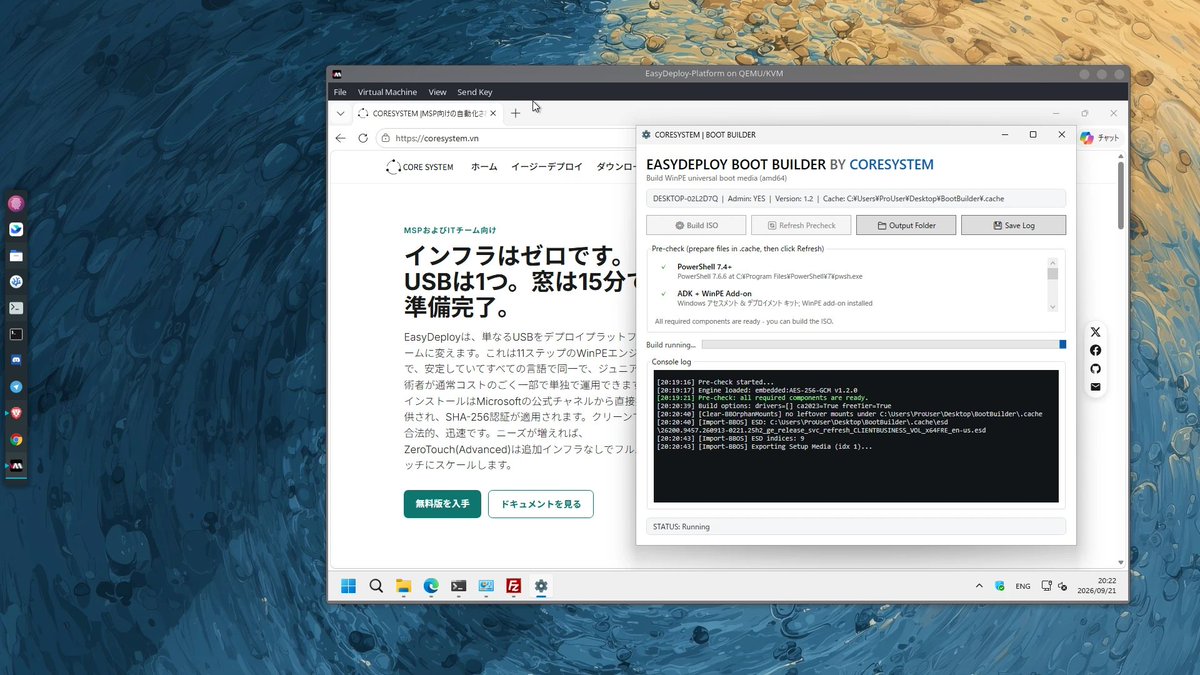
Task: Click the Windows Security tray icon
Action: click(999, 586)
